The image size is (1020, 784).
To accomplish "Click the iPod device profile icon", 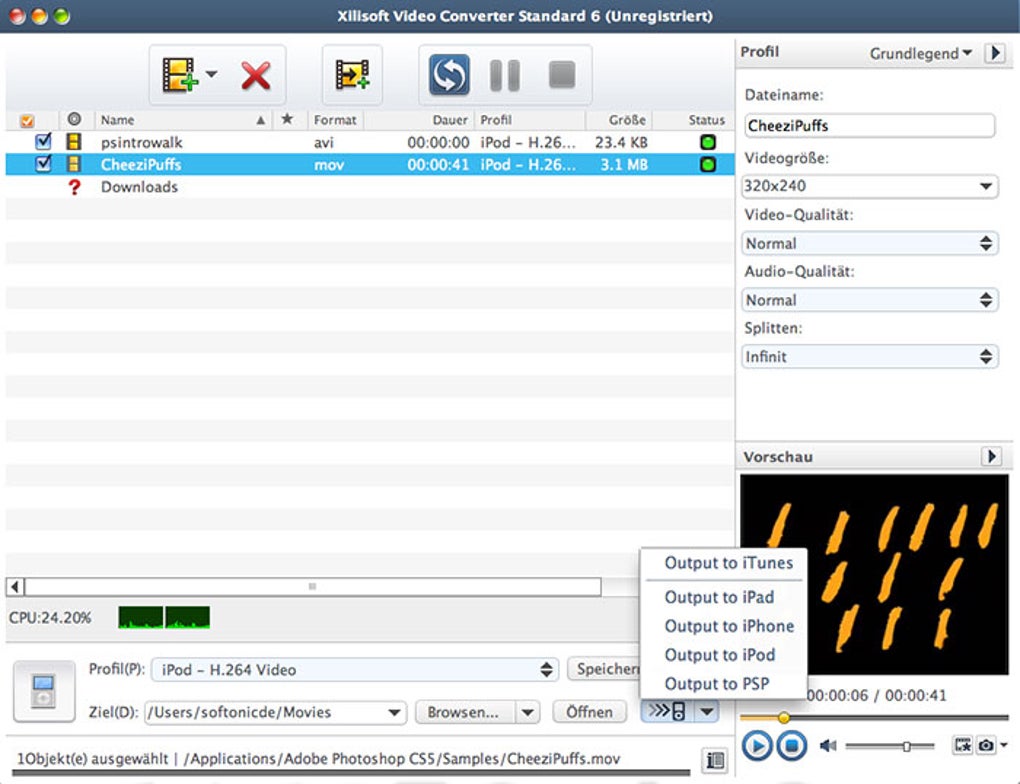I will [44, 691].
